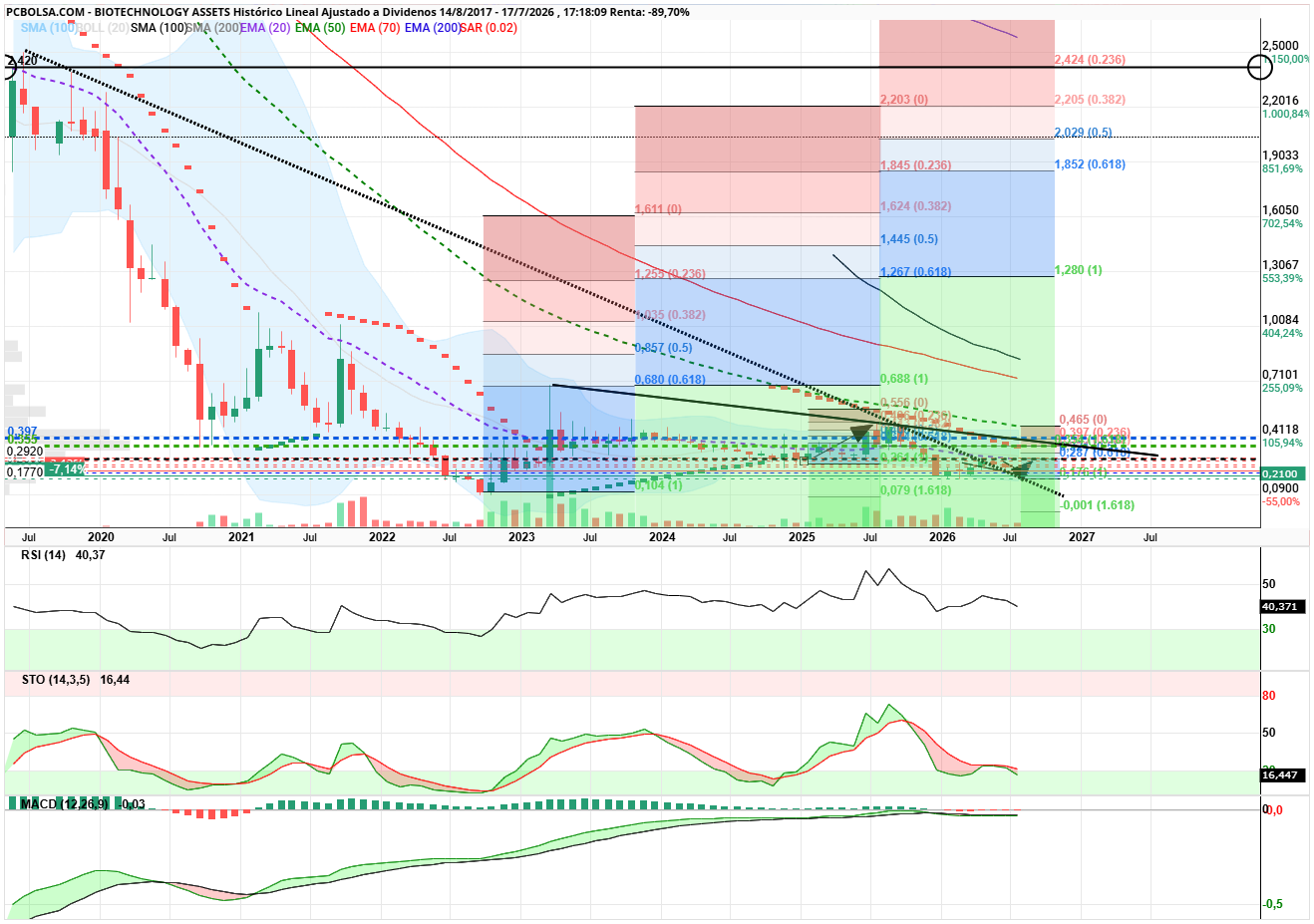
Task: Click the 2,203 (0) Fibonacci label
Action: (x=904, y=100)
